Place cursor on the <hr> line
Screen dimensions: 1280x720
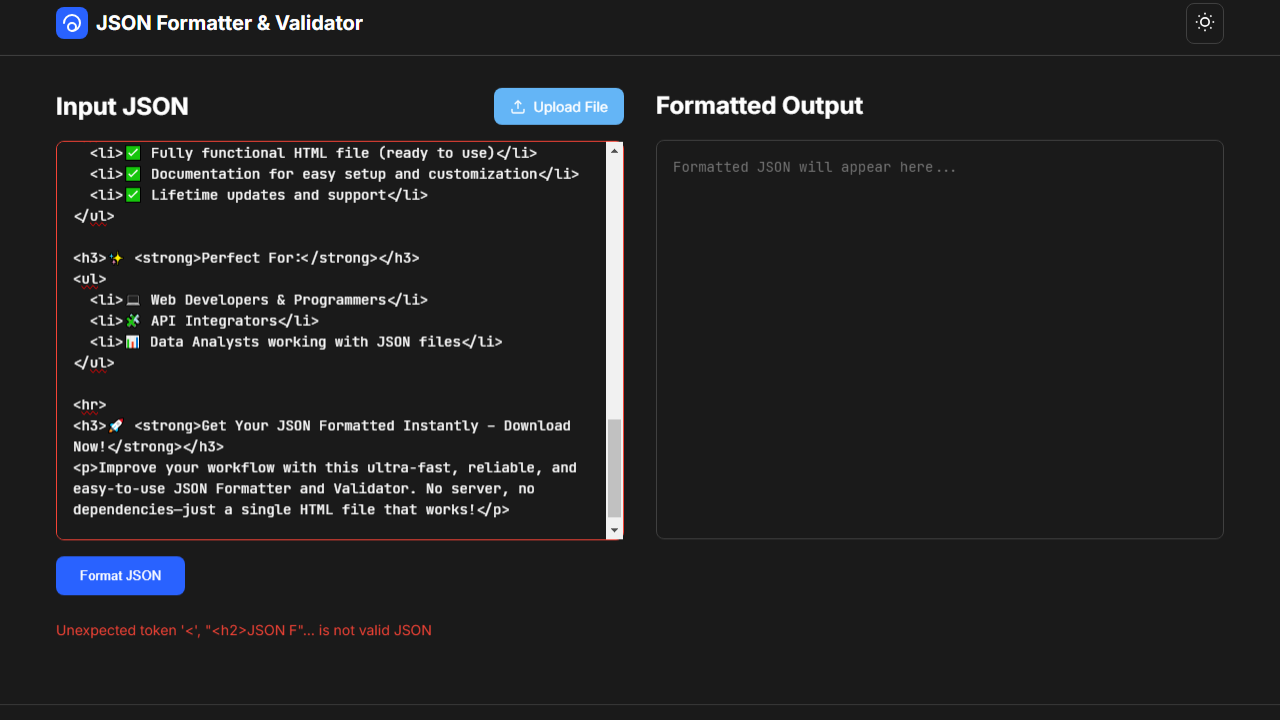coord(89,405)
